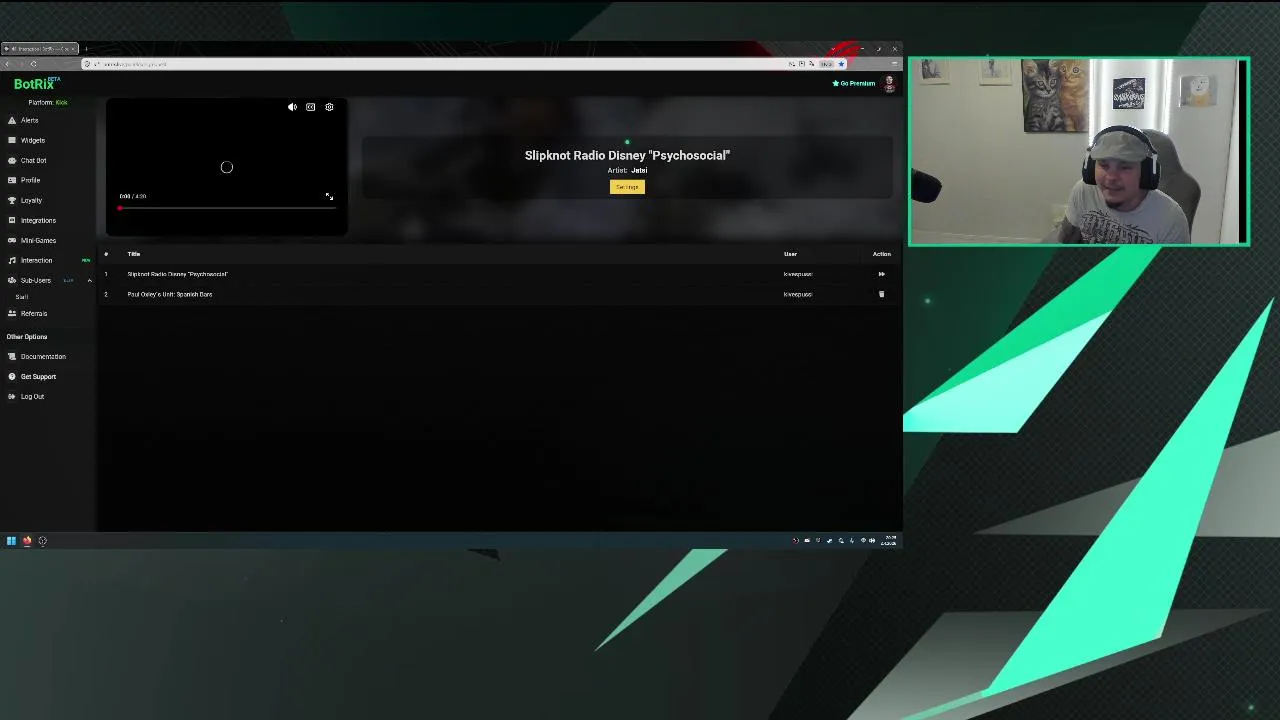
Task: Open Integrations in the sidebar
Action: 38,220
